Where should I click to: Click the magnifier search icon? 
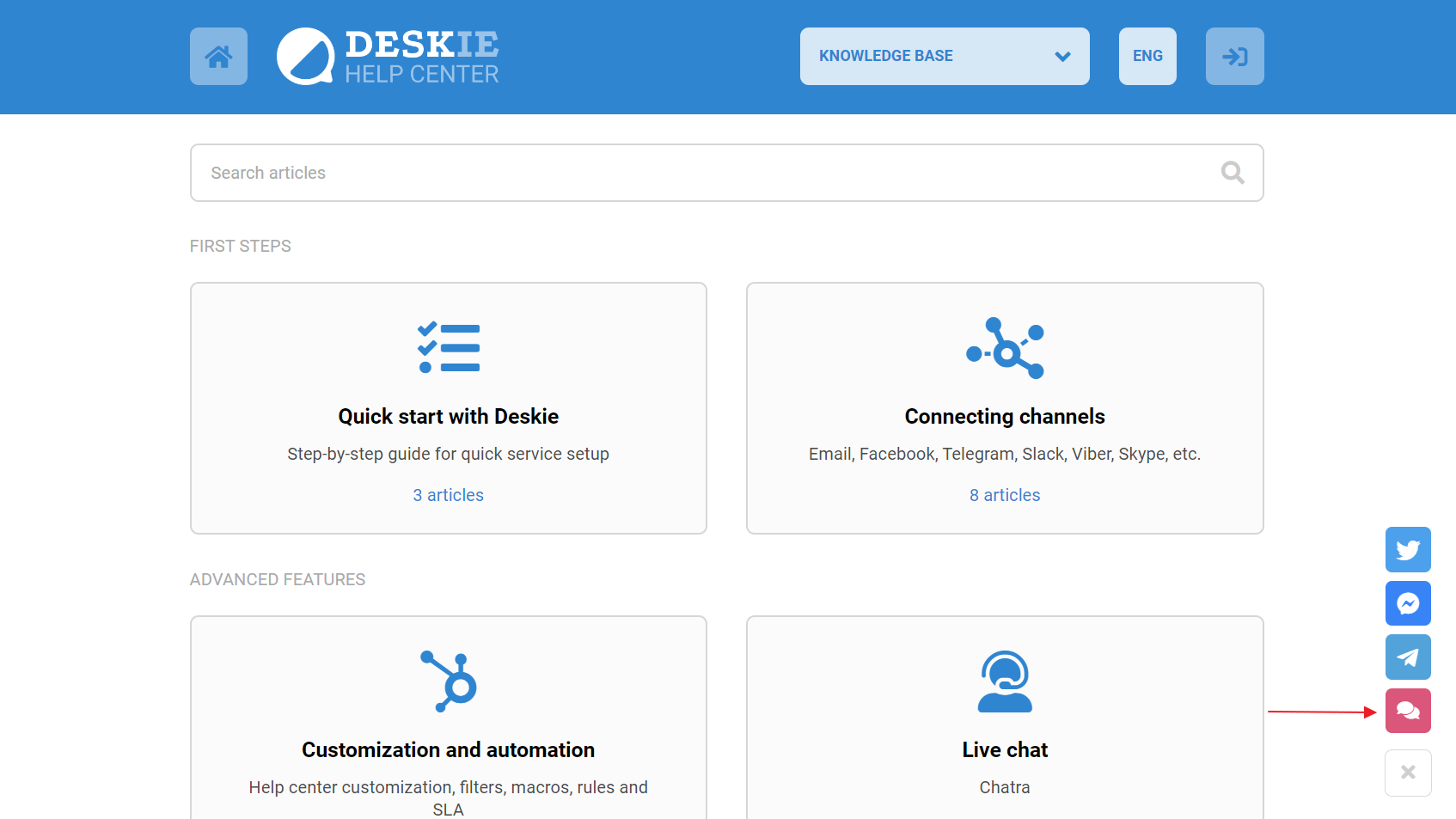(1233, 173)
